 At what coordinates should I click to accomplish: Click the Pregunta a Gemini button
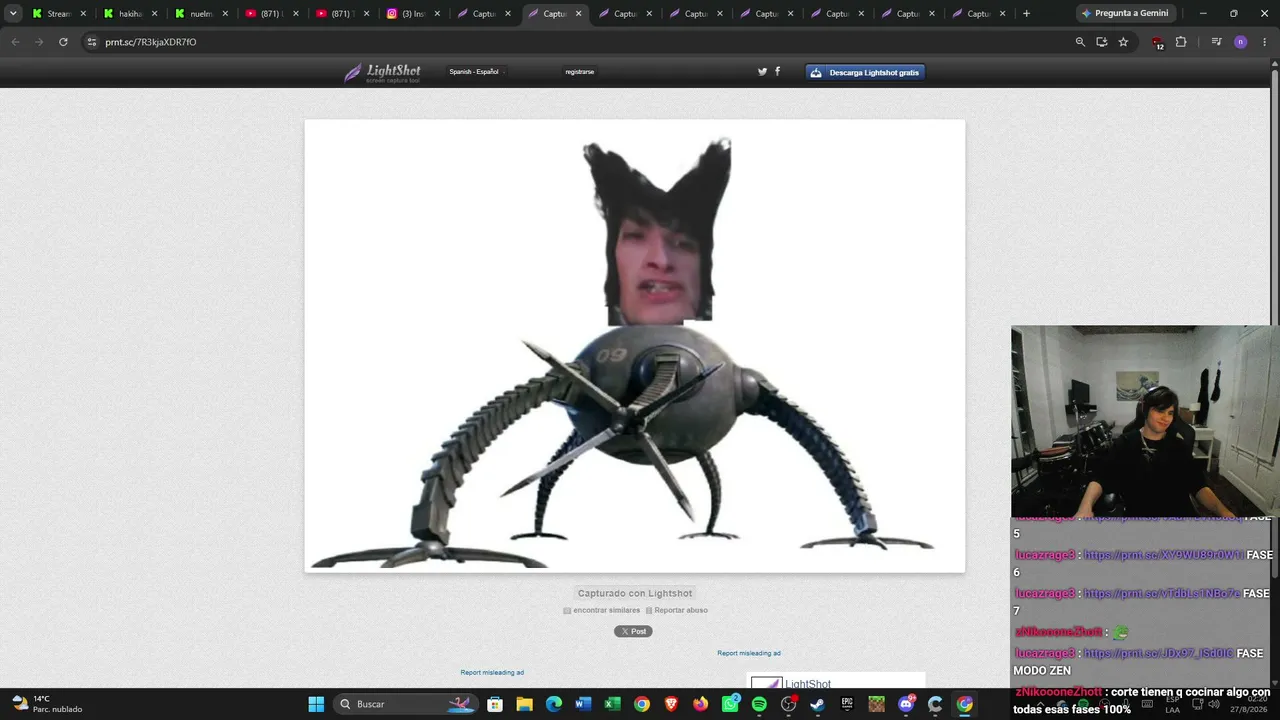coord(1124,14)
